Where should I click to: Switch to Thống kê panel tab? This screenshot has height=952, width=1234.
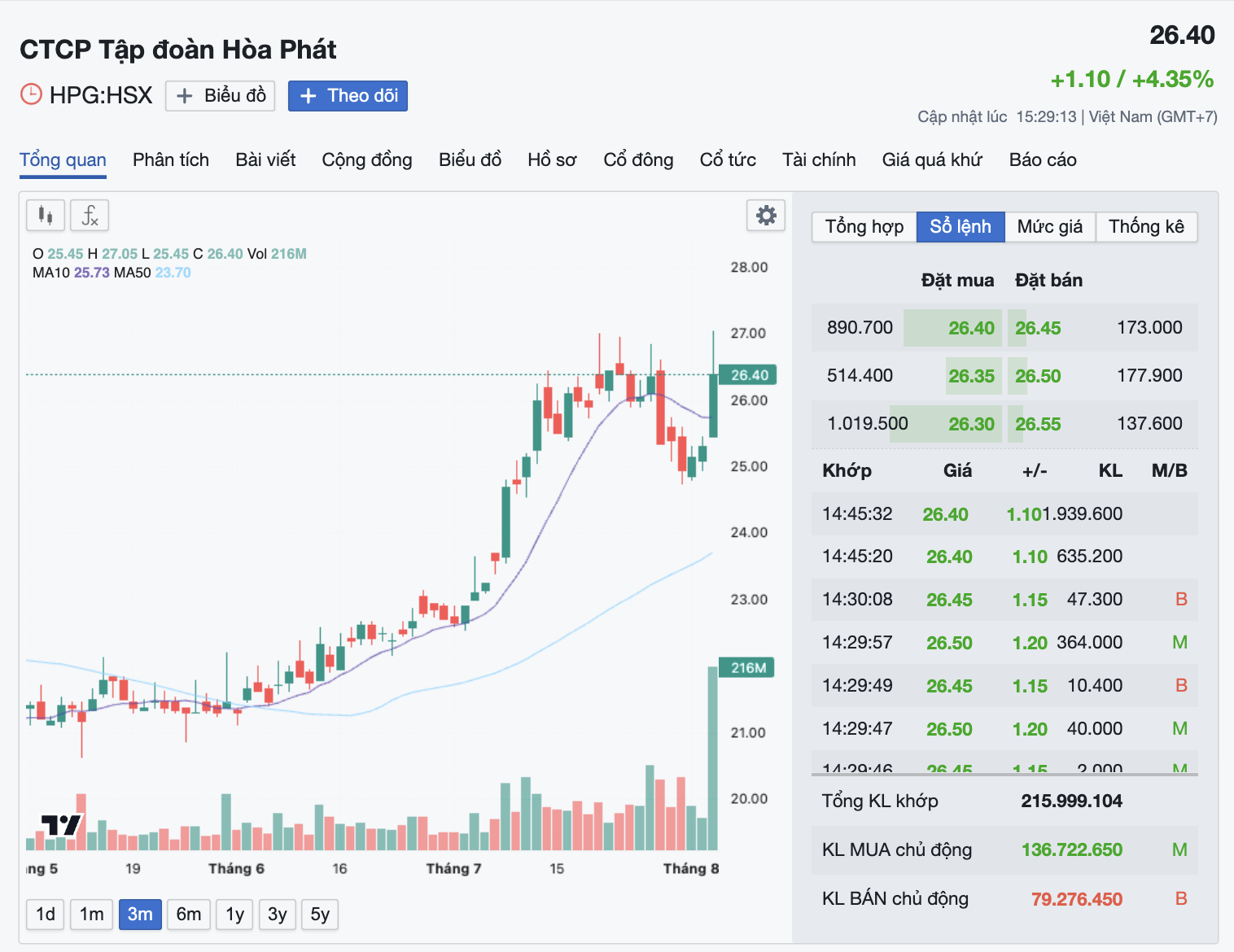[x=1146, y=227]
